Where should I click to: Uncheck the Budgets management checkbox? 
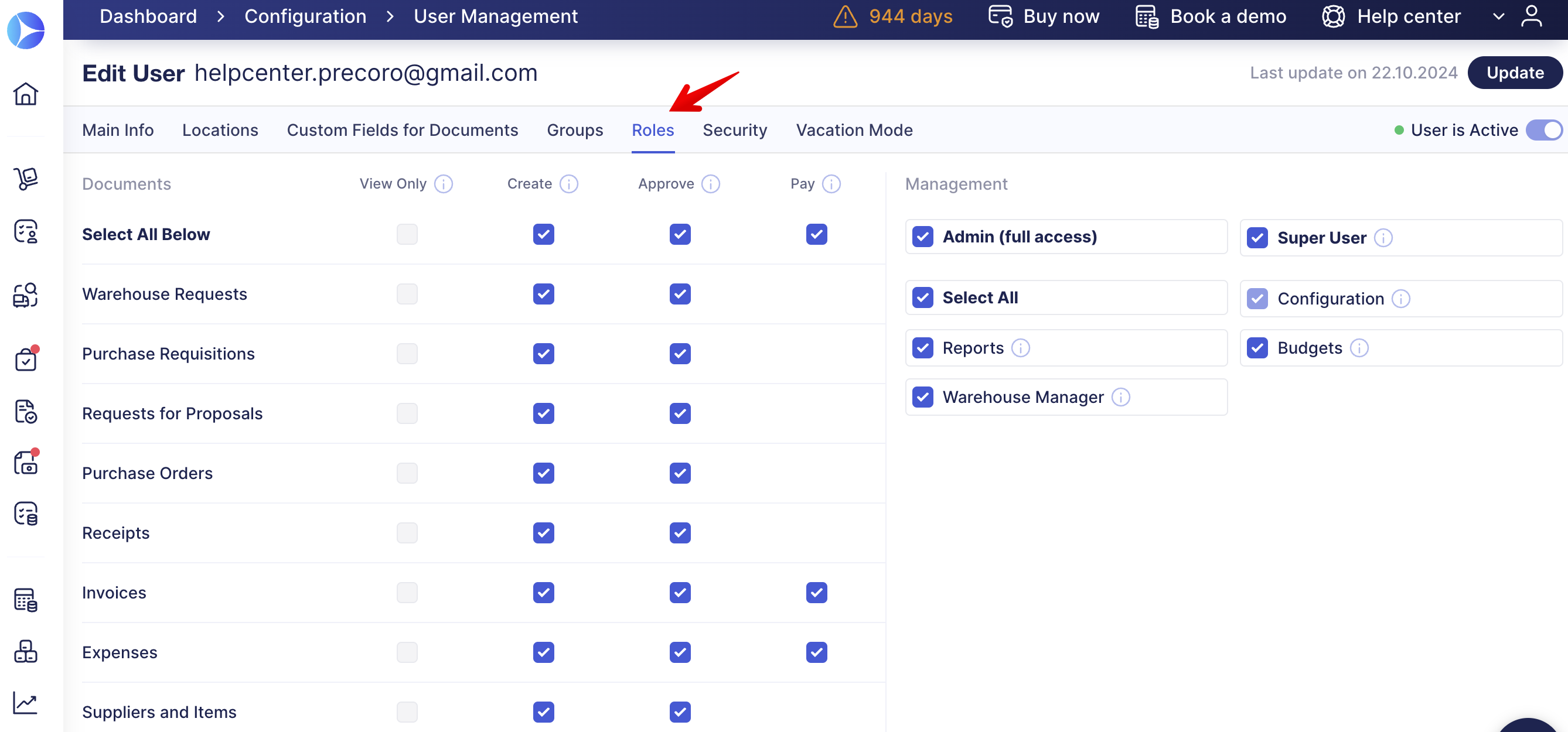point(1257,348)
